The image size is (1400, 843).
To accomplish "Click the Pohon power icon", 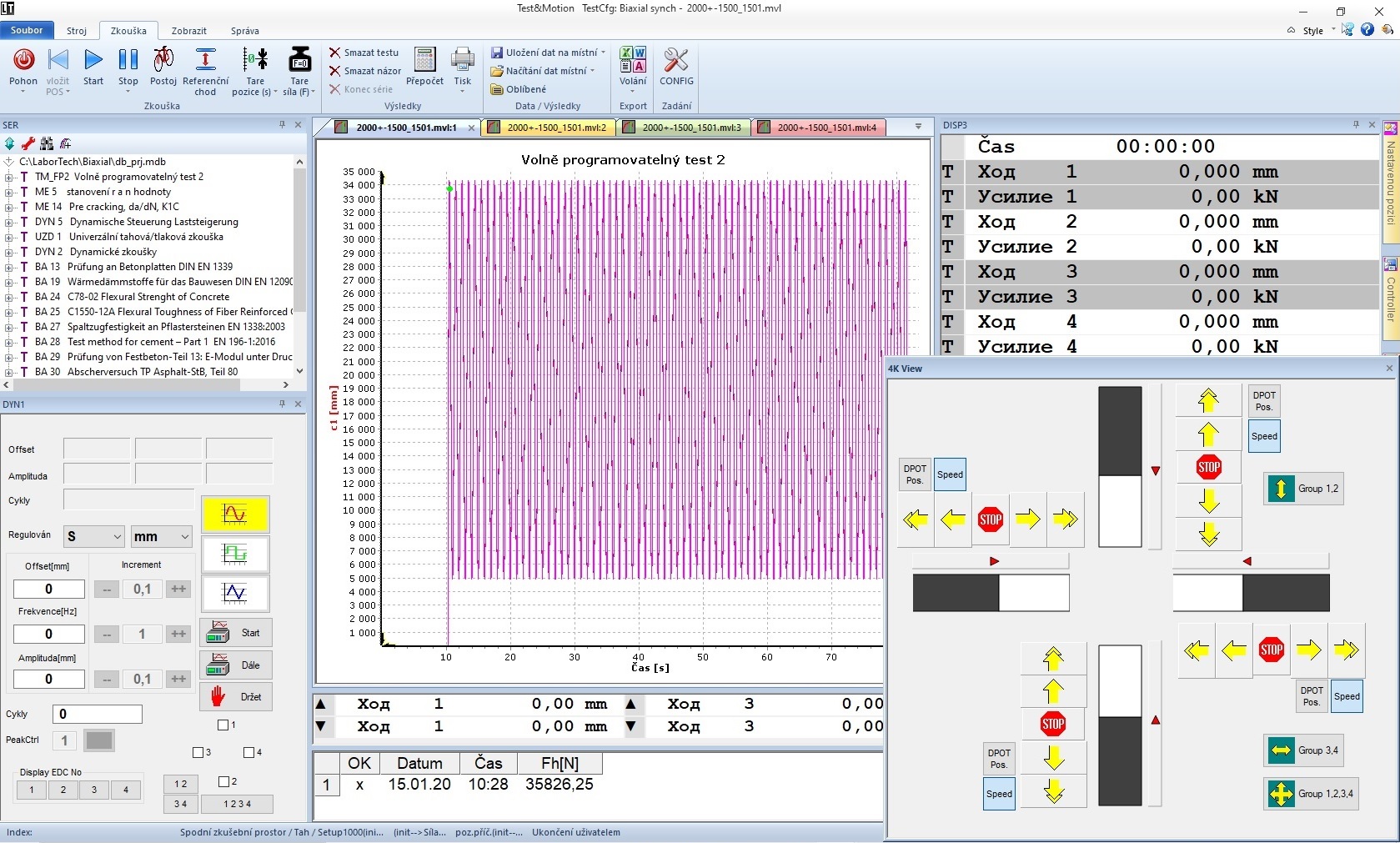I will pos(23,59).
